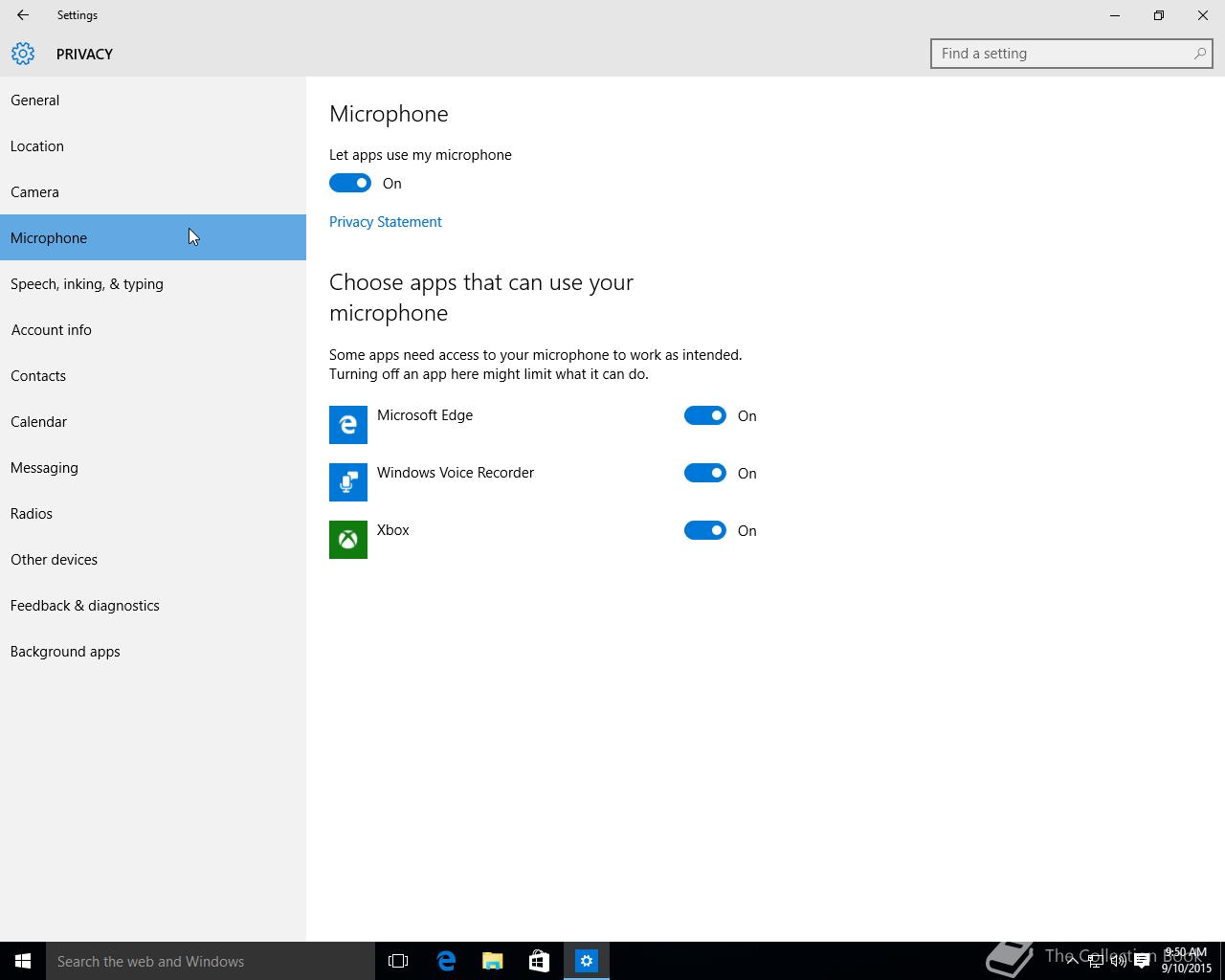This screenshot has width=1225, height=980.
Task: Click the Windows Voice Recorder label
Action: [x=456, y=473]
